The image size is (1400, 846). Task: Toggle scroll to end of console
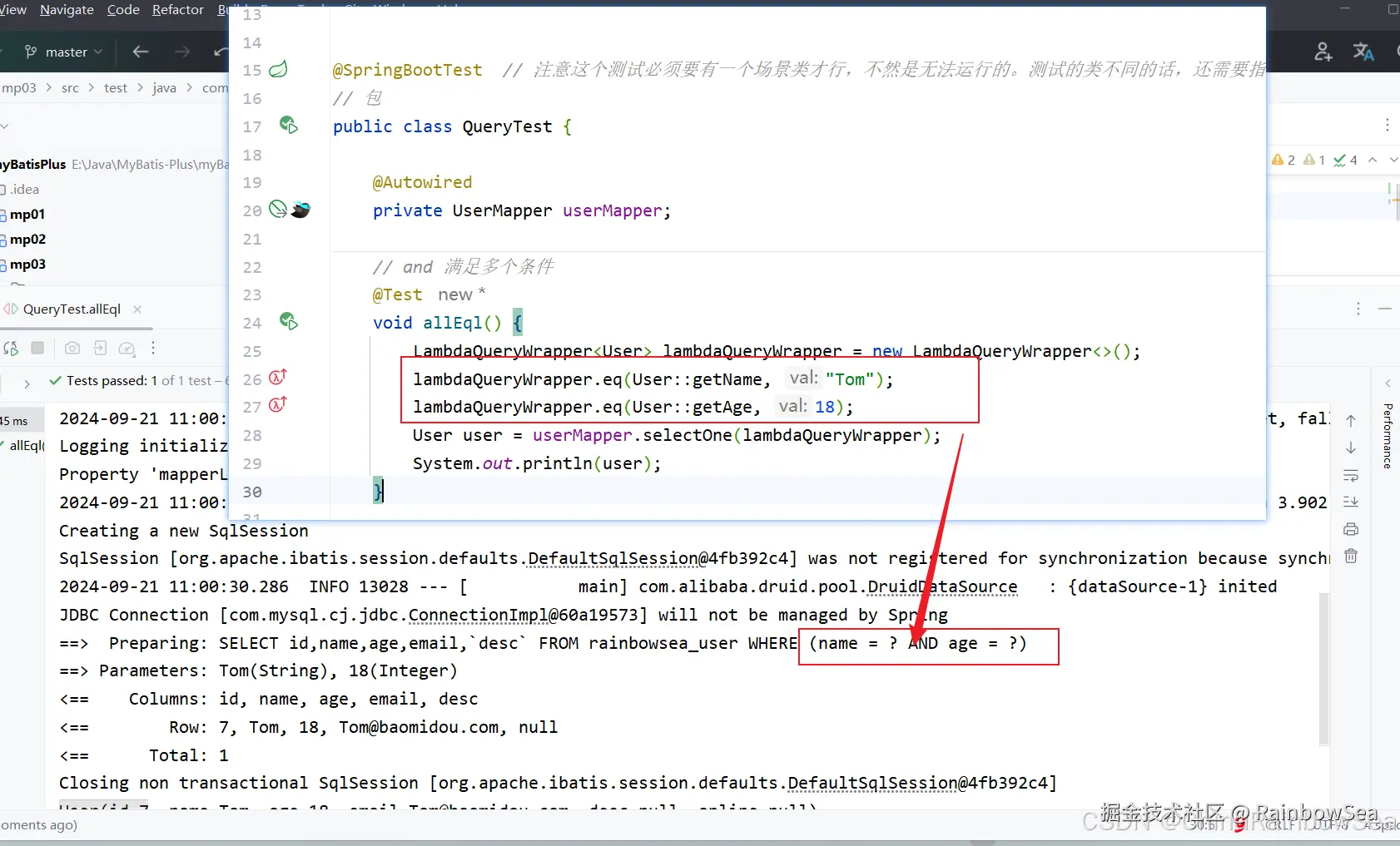click(1351, 502)
